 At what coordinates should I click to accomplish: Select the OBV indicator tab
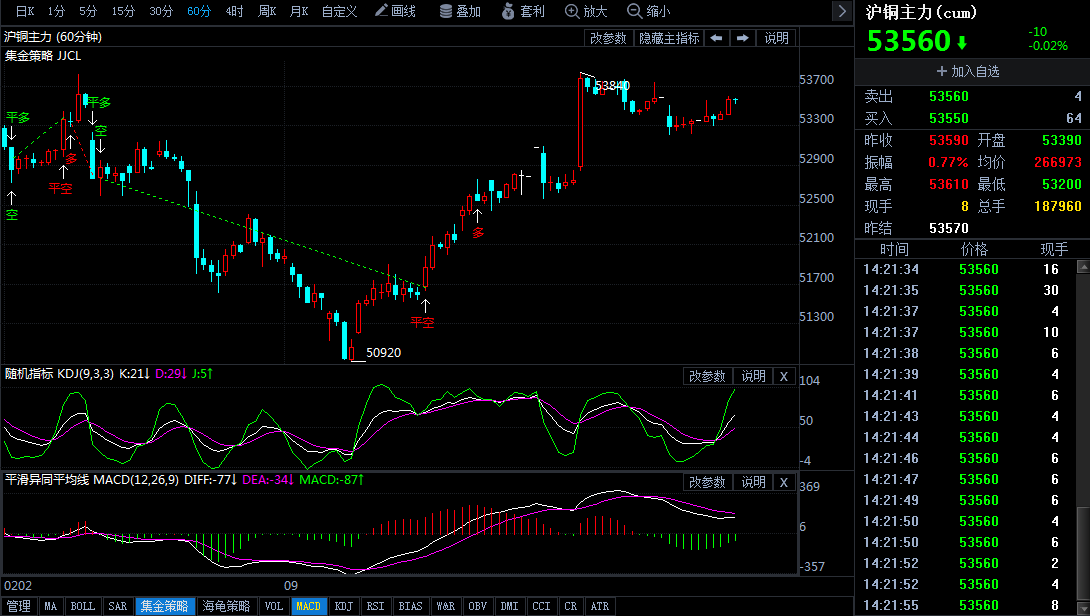pyautogui.click(x=478, y=606)
